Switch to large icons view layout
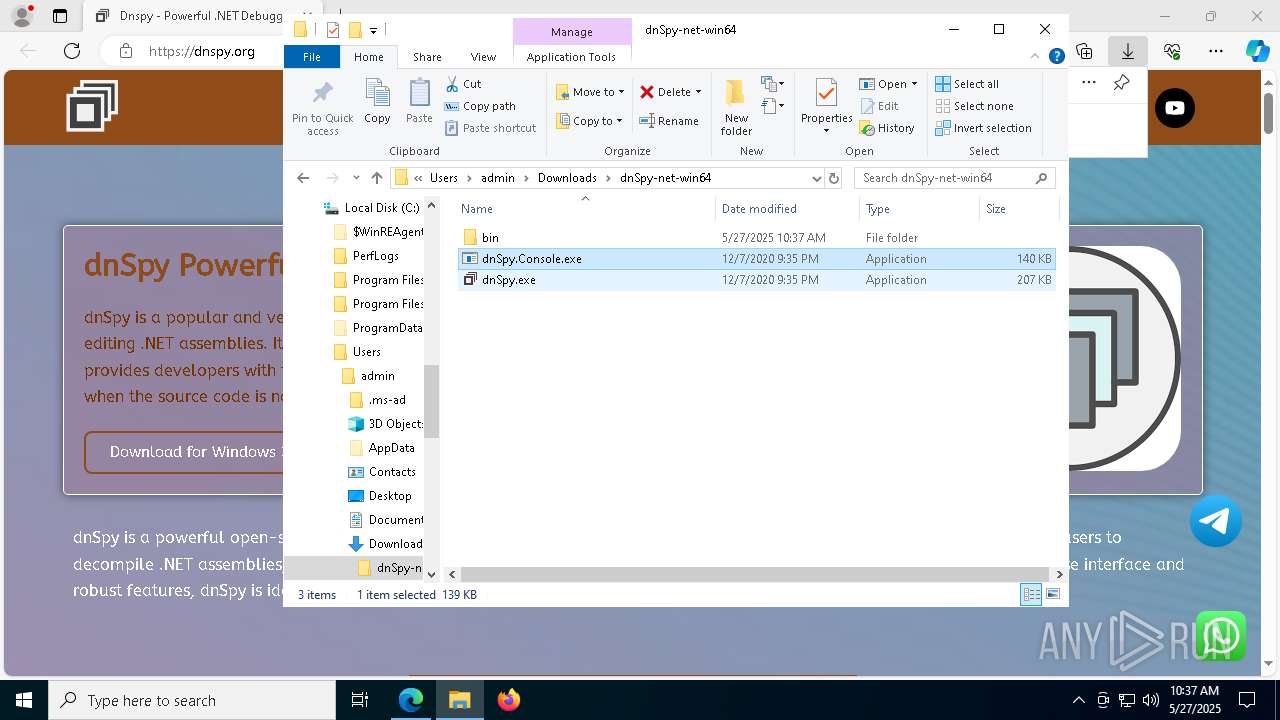Screen dimensions: 1280x720 [1052, 594]
